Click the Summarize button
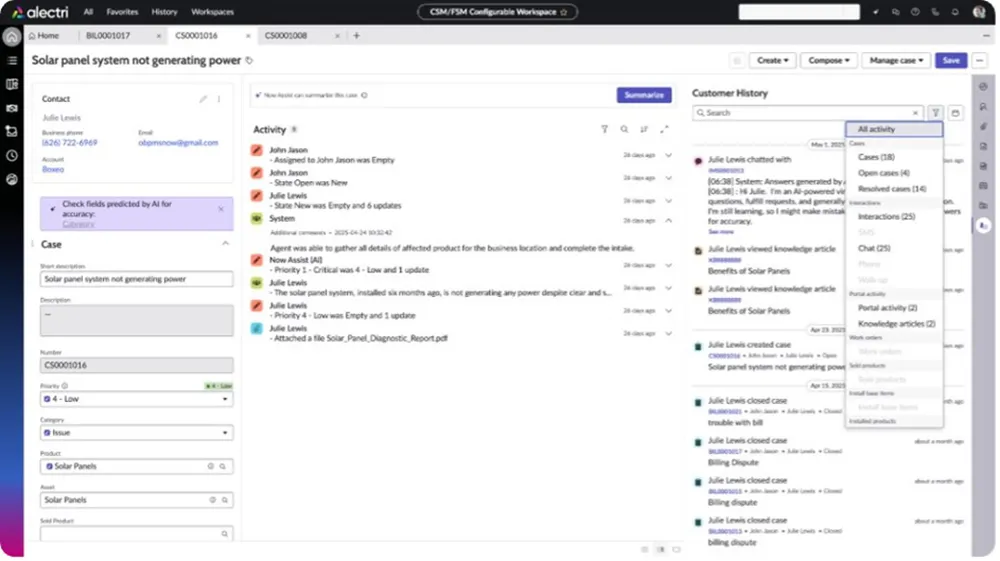The width and height of the screenshot is (1000, 561). pyautogui.click(x=643, y=95)
